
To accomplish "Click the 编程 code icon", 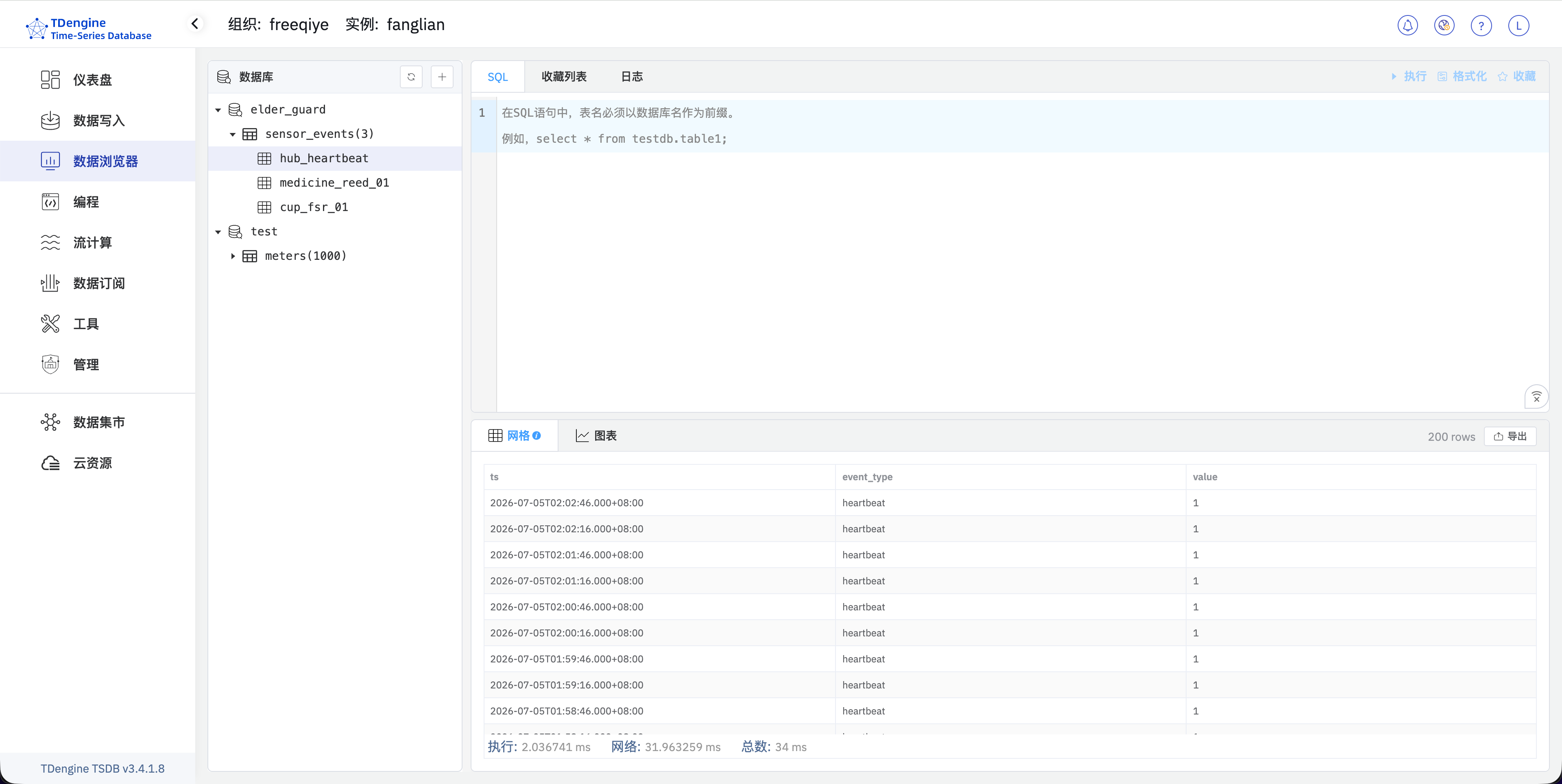I will pyautogui.click(x=50, y=201).
